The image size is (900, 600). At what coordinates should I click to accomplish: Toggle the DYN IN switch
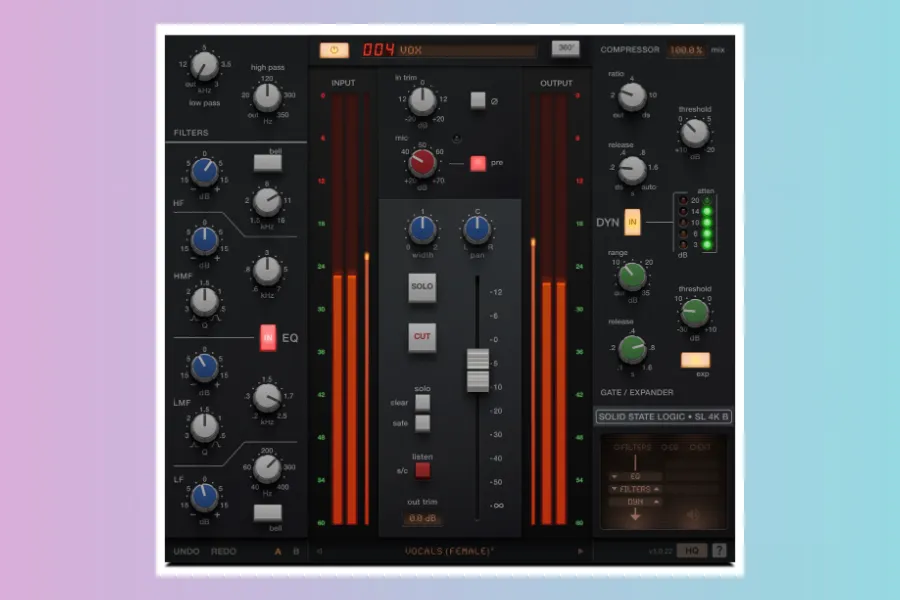point(633,219)
